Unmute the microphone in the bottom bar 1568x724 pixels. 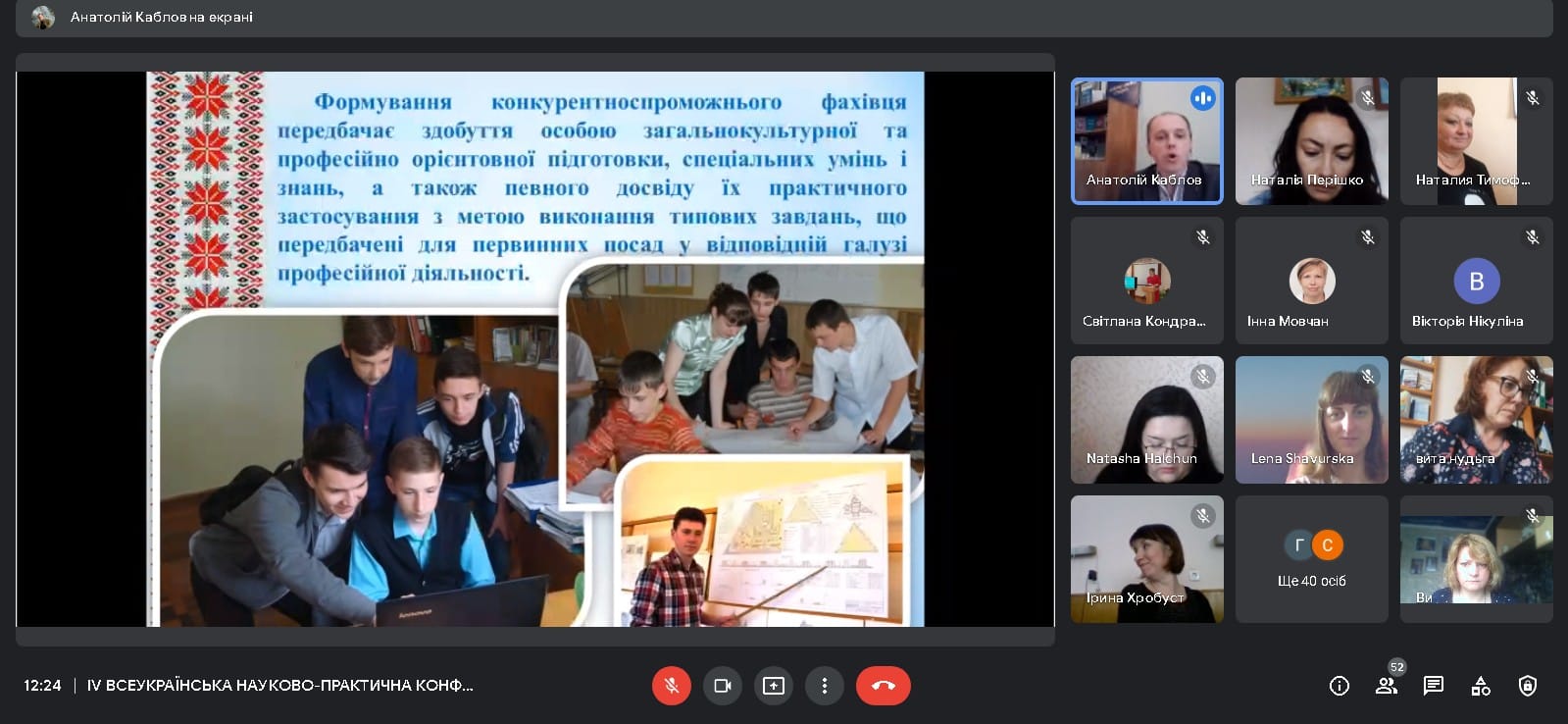click(x=671, y=686)
